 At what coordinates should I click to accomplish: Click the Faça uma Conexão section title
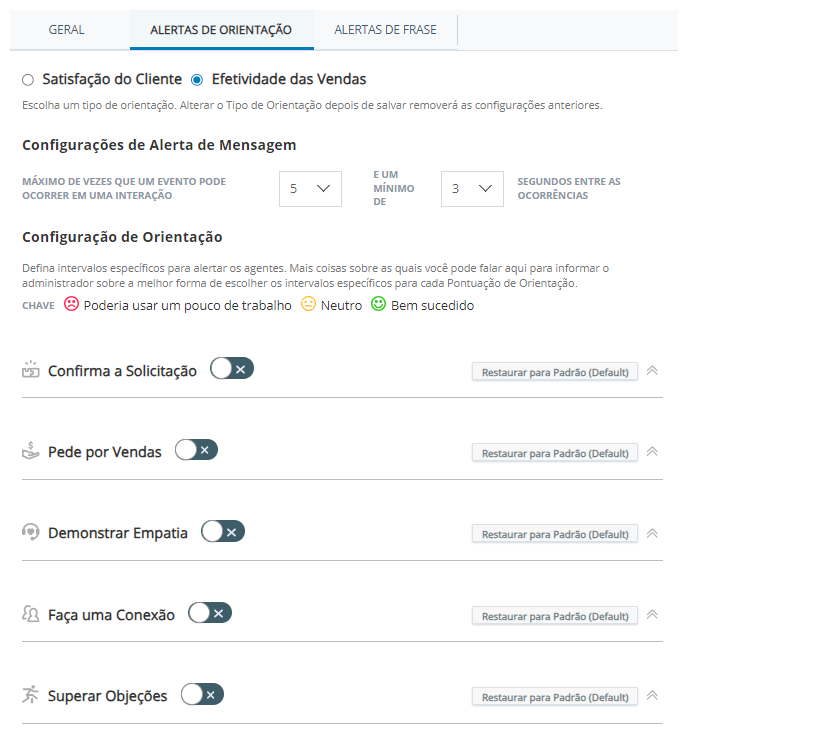[111, 615]
